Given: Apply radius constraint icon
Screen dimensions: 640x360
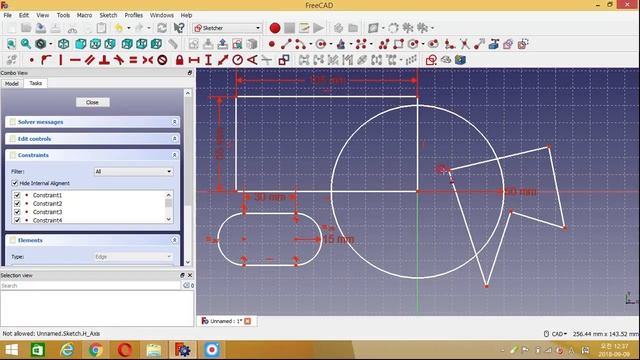Looking at the screenshot, I should [x=238, y=60].
